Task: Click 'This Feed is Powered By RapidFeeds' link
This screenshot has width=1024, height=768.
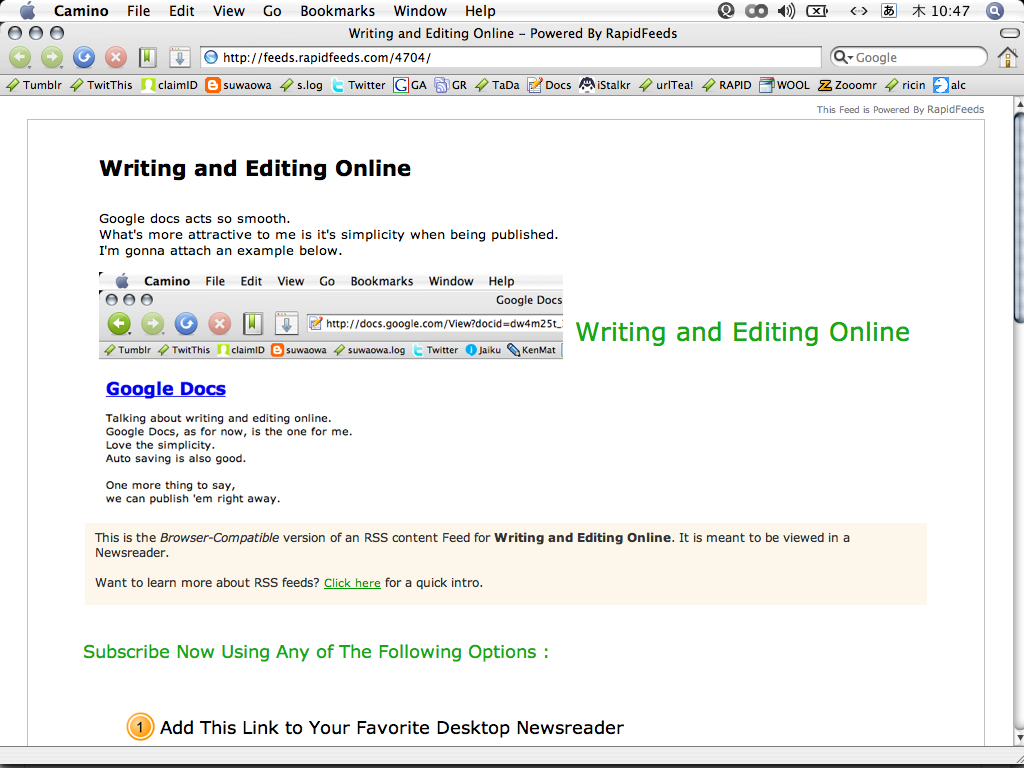Action: point(900,110)
